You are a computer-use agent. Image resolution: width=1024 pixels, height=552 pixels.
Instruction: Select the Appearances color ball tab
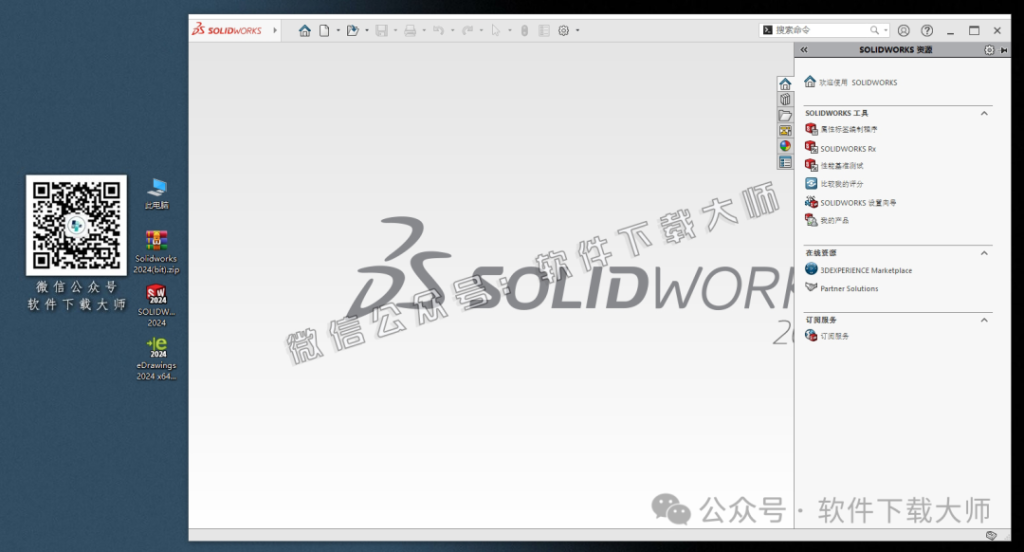tap(785, 146)
